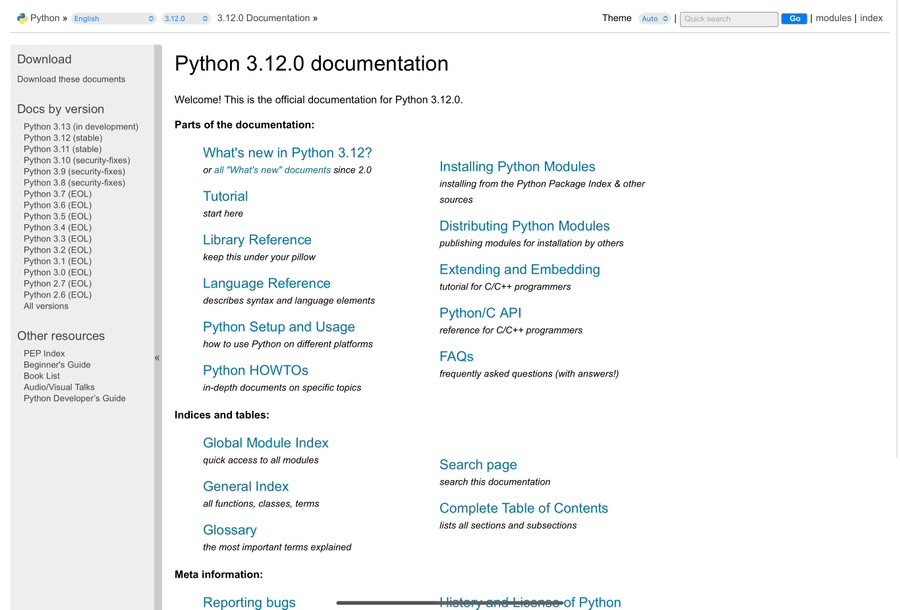Open Python 2.7 (EOL) docs

tap(57, 283)
